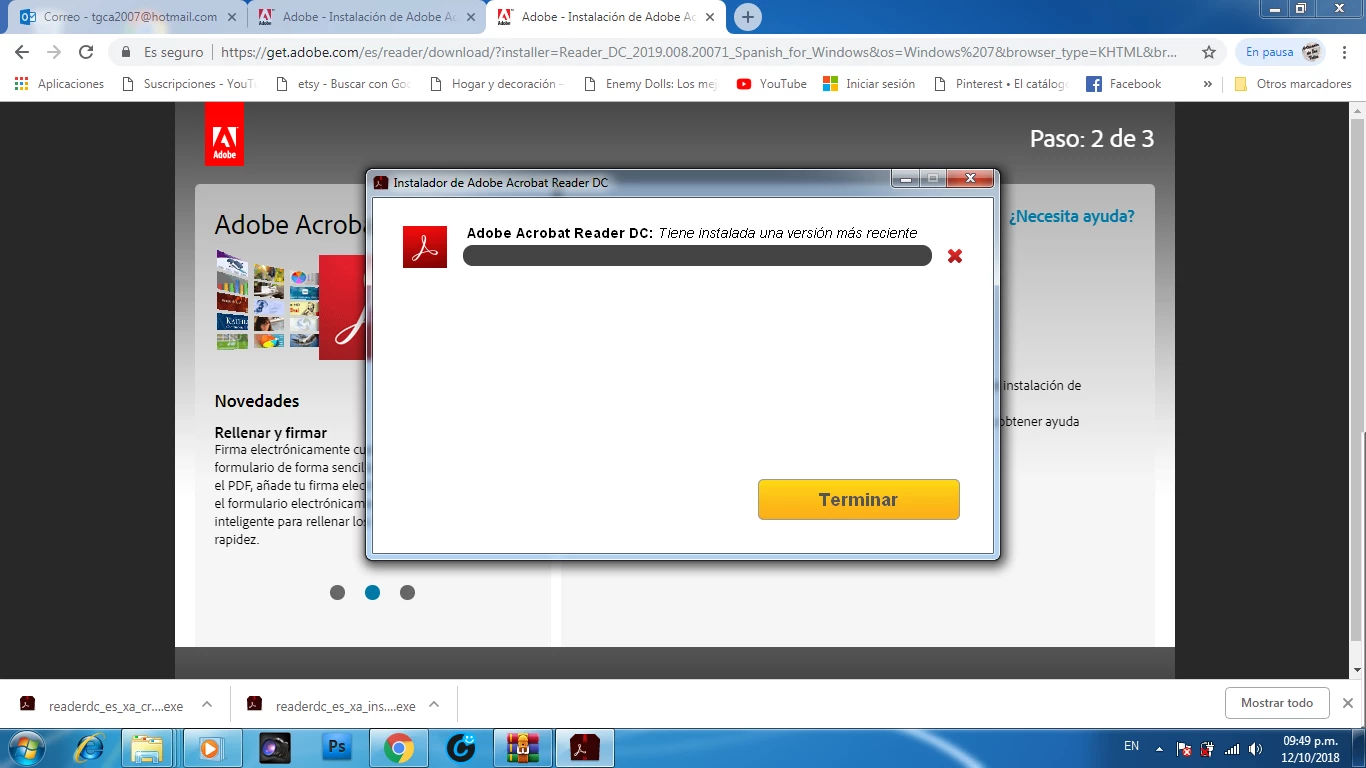
Task: Expand the hidden bookmarks chevron
Action: pos(1207,84)
